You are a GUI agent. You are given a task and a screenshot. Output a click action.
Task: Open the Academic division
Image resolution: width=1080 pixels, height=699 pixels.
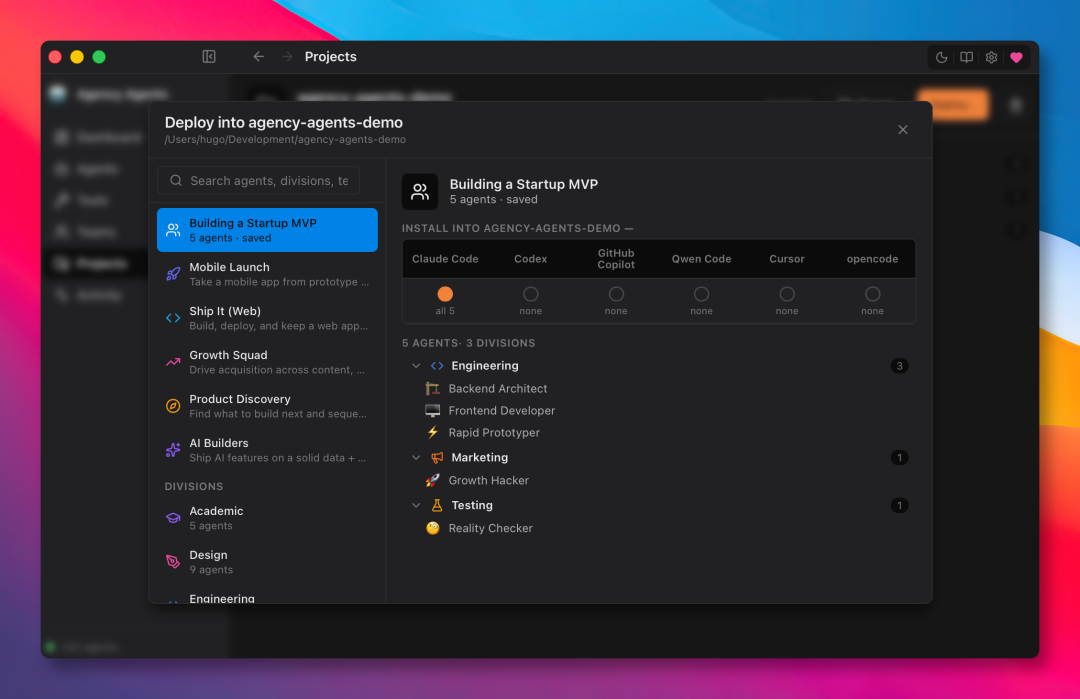click(x=267, y=518)
